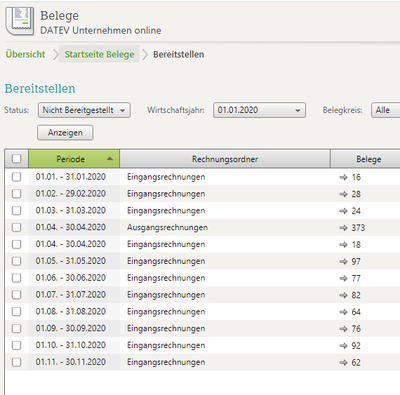Toggle the select-all checkbox in table header
Image resolution: width=400 pixels, height=395 pixels.
[x=16, y=159]
